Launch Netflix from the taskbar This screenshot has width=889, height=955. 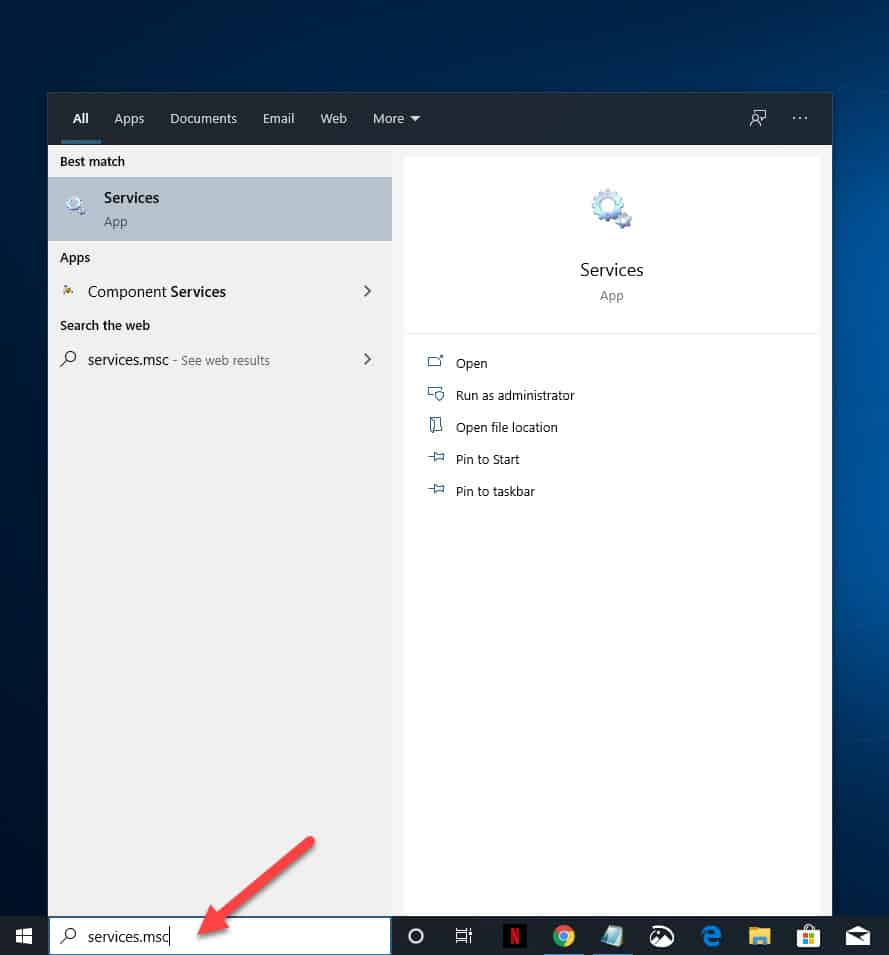[x=515, y=936]
